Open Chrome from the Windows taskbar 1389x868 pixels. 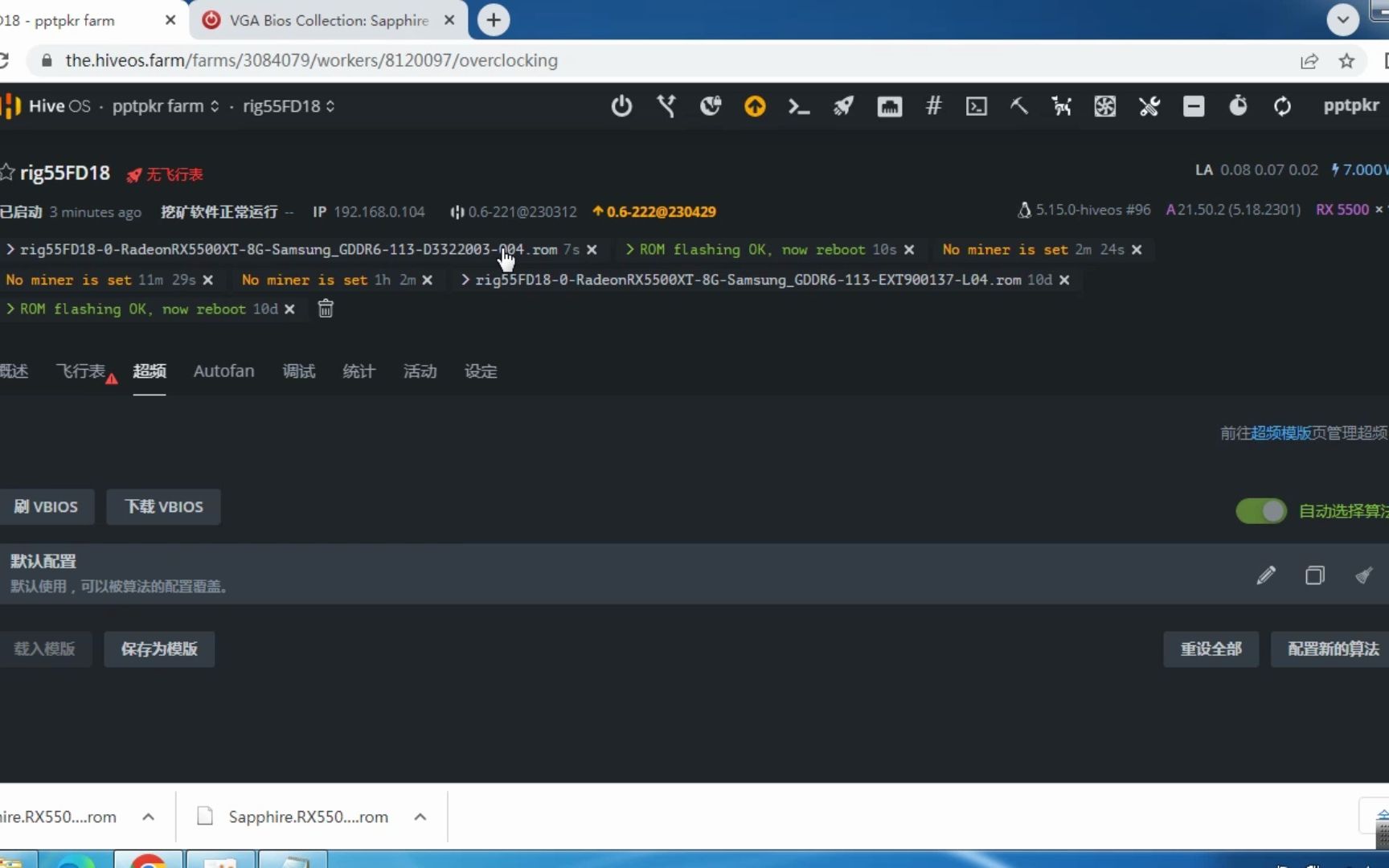click(149, 859)
